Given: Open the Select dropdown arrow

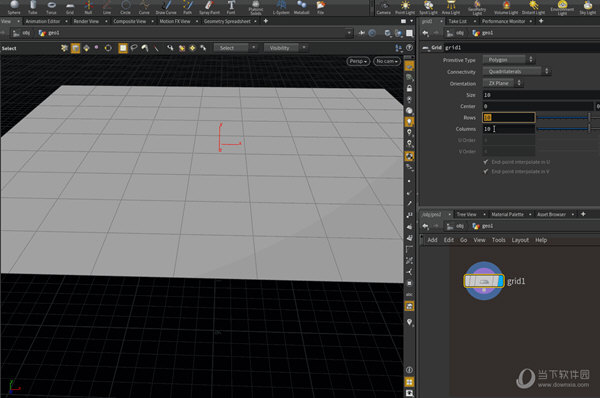Looking at the screenshot, I should pyautogui.click(x=254, y=47).
